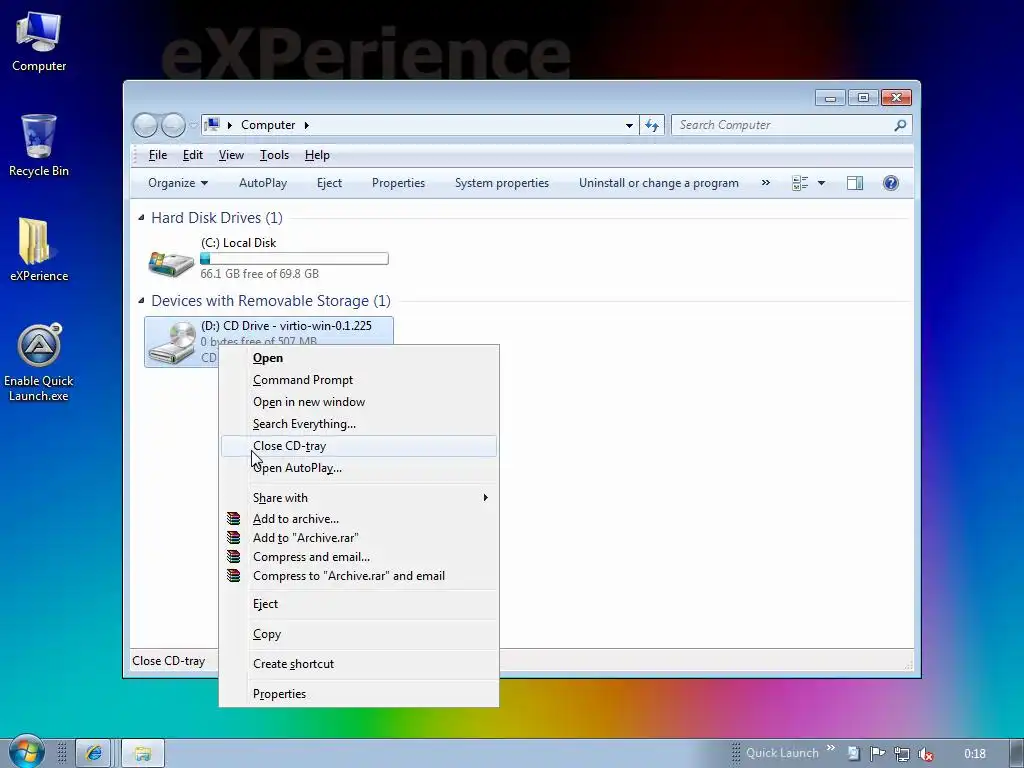
Task: Click the Quick Launch toolbar label
Action: click(782, 753)
